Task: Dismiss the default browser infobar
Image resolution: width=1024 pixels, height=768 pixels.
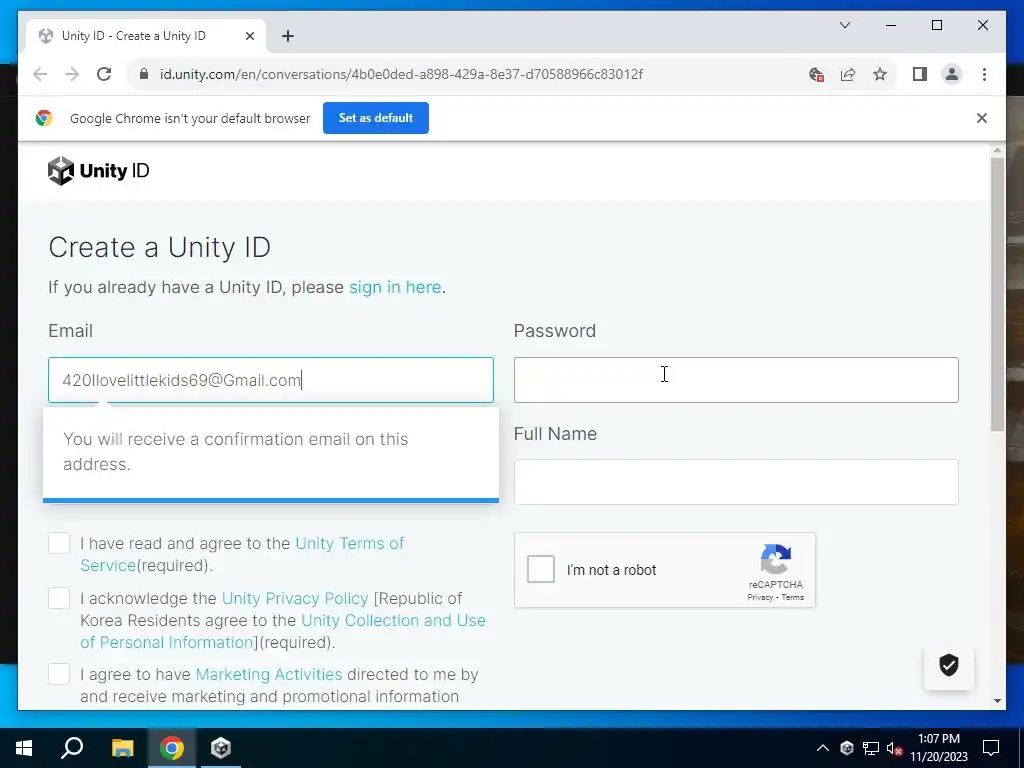Action: click(x=982, y=118)
